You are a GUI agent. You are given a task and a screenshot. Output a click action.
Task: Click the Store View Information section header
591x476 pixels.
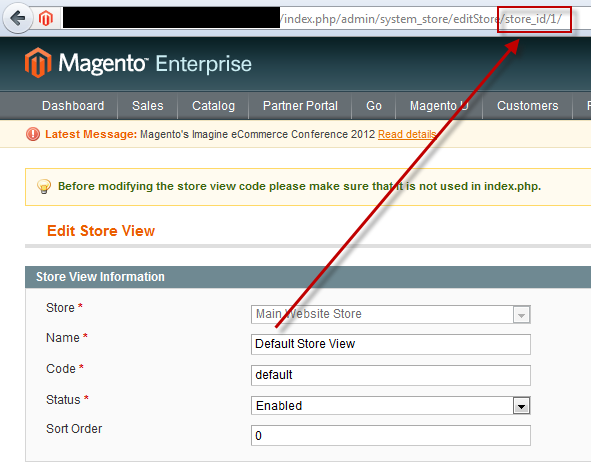coord(308,277)
